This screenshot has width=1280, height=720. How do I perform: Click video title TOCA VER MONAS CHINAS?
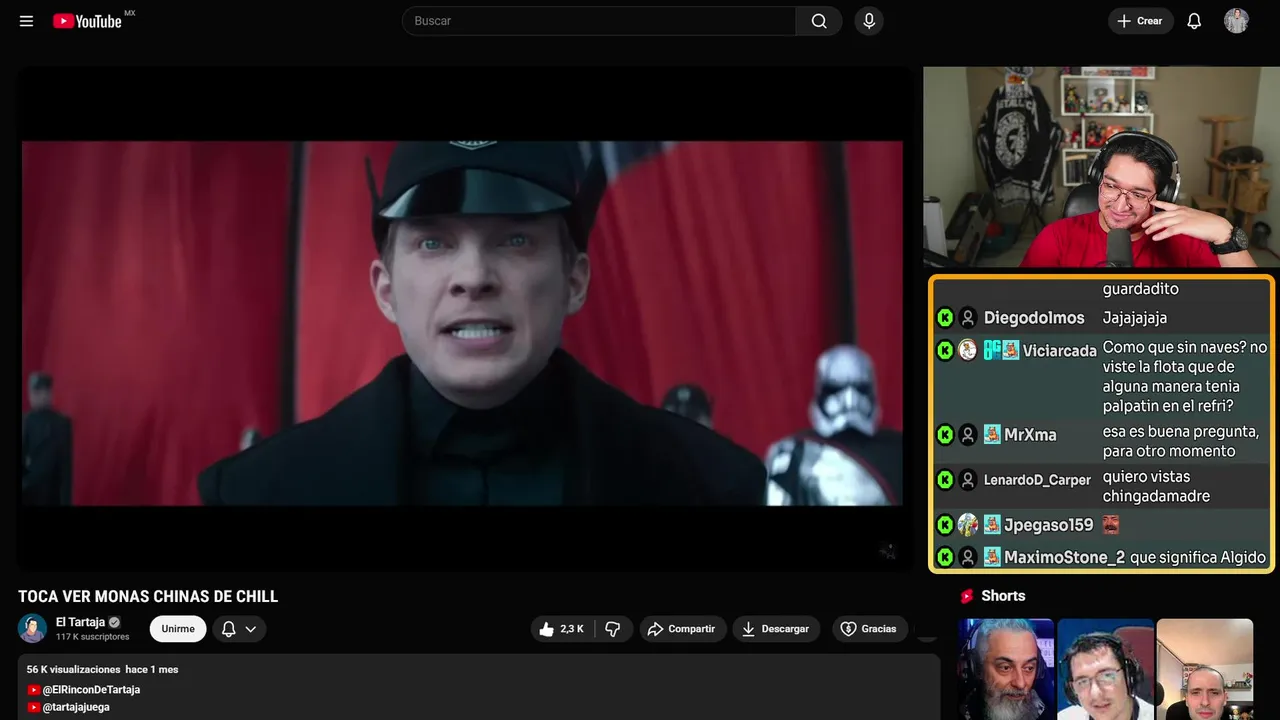pyautogui.click(x=148, y=597)
